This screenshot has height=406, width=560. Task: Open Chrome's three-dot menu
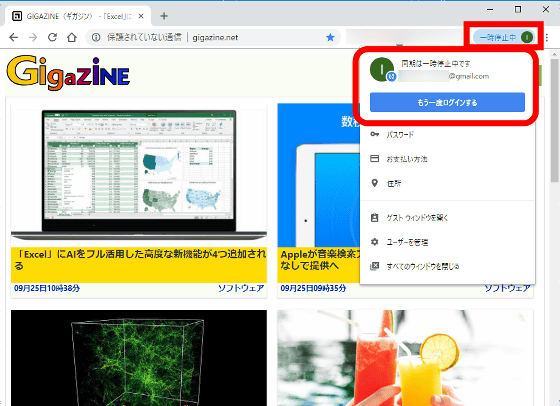(x=547, y=37)
